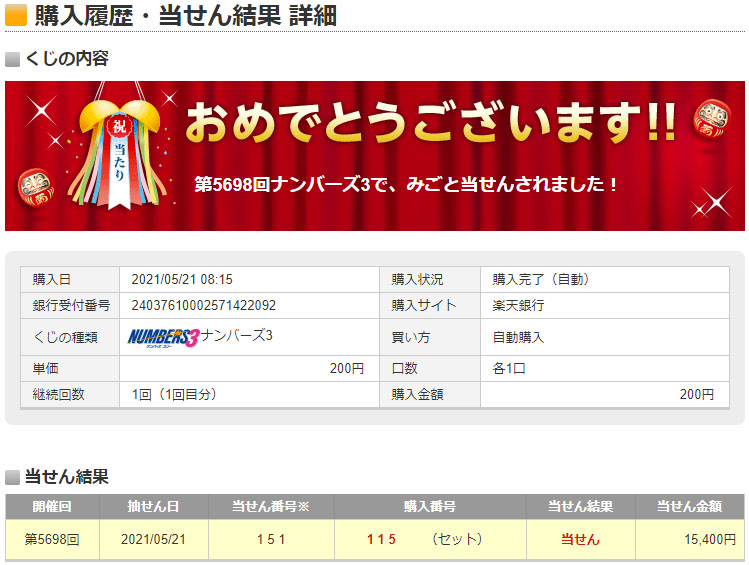Click the 購入サイト row label
Screen dimensions: 749x565
point(424,306)
